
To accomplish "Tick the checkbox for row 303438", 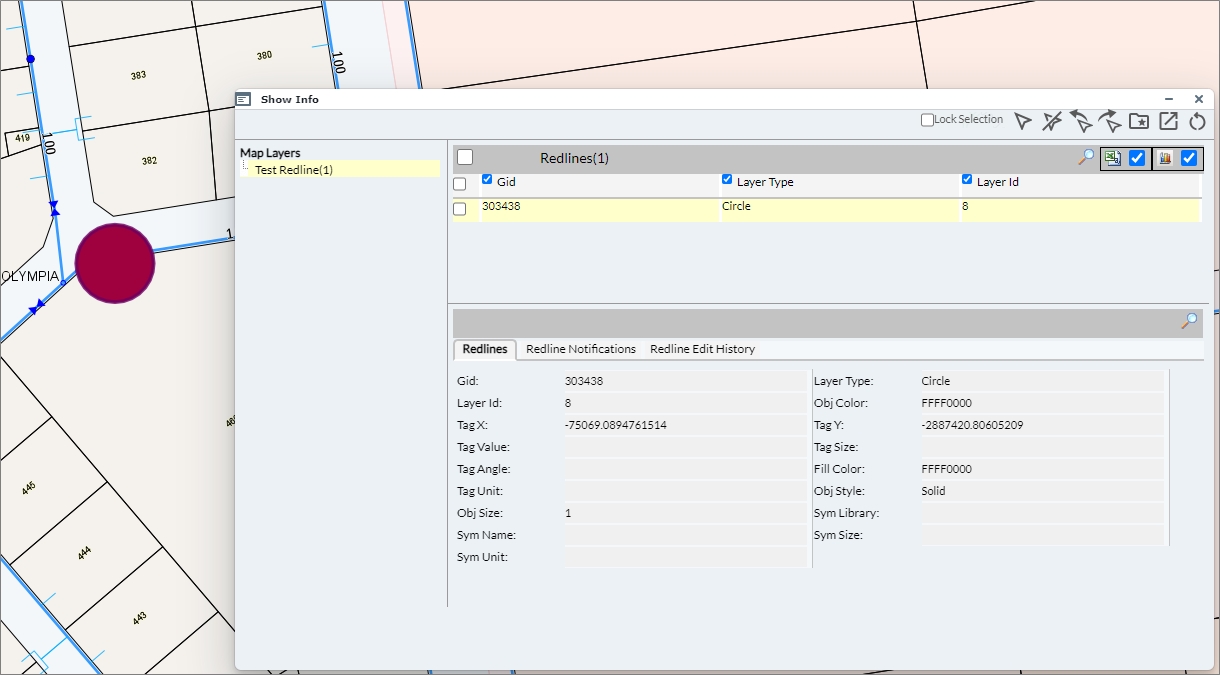I will 460,209.
